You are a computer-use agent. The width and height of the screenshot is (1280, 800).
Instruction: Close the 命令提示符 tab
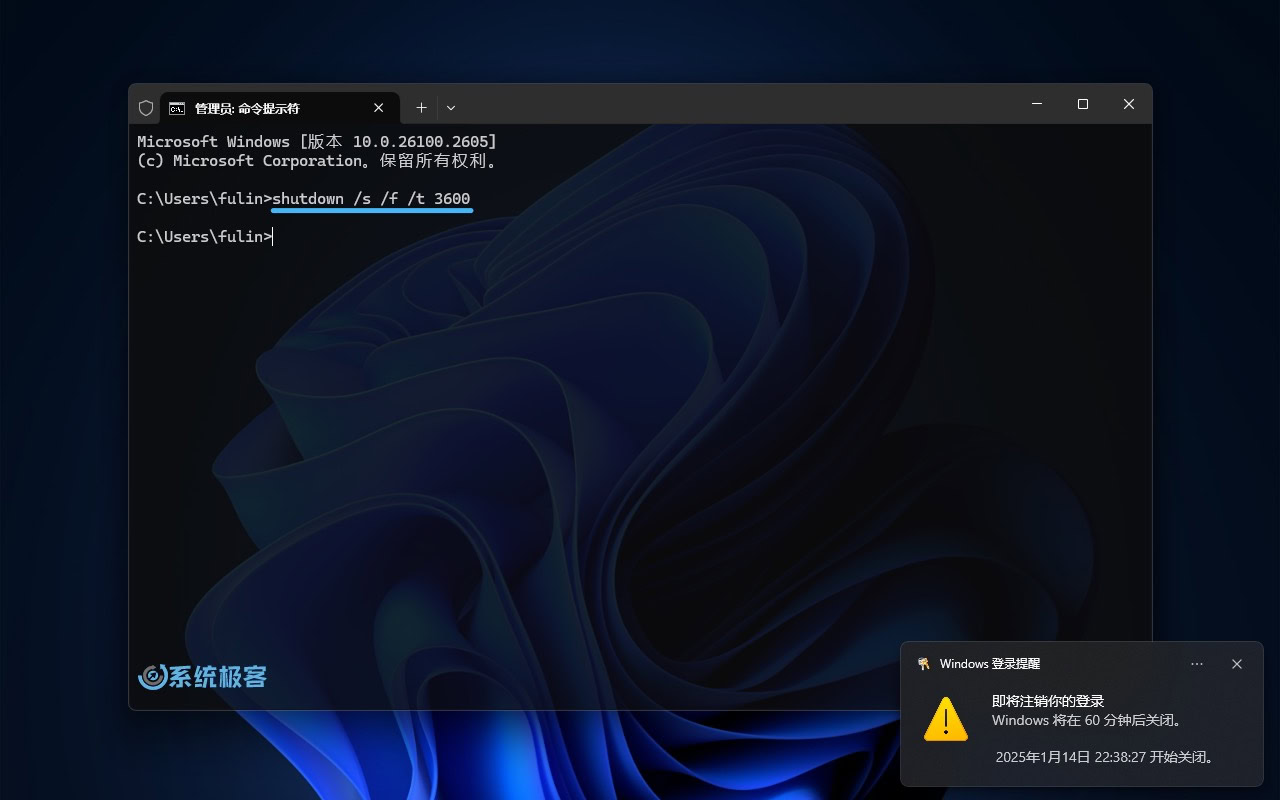tap(379, 108)
